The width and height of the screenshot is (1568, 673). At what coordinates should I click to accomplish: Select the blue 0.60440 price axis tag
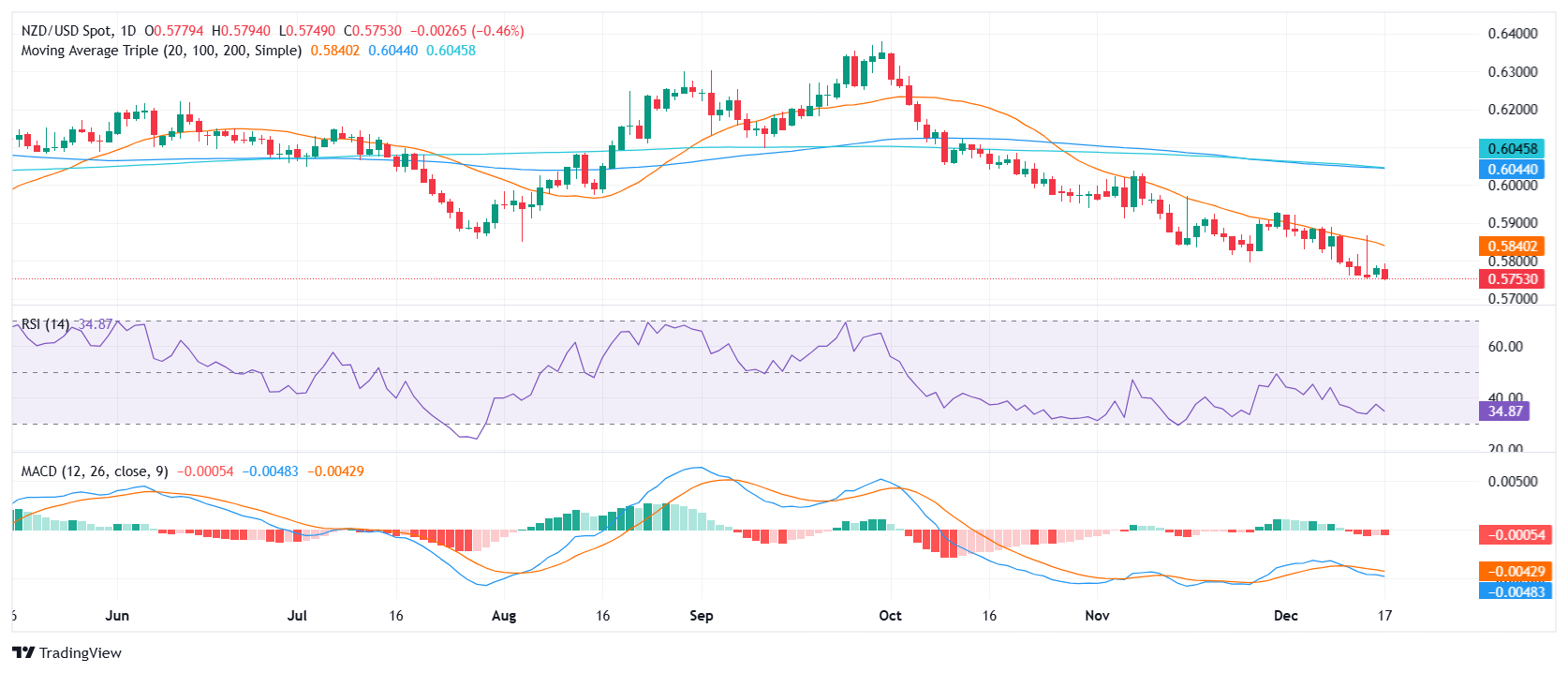[x=1512, y=170]
